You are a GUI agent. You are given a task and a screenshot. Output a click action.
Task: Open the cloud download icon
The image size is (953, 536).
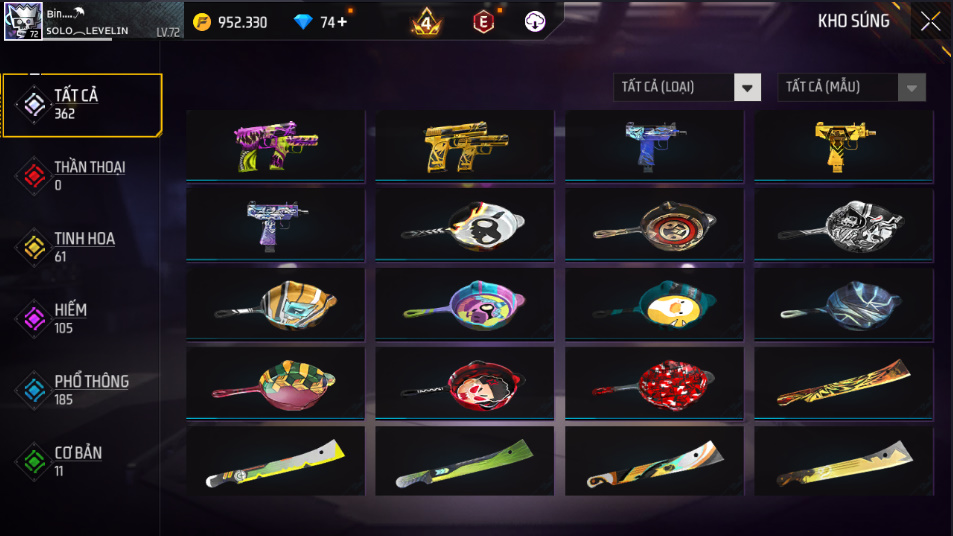[535, 22]
